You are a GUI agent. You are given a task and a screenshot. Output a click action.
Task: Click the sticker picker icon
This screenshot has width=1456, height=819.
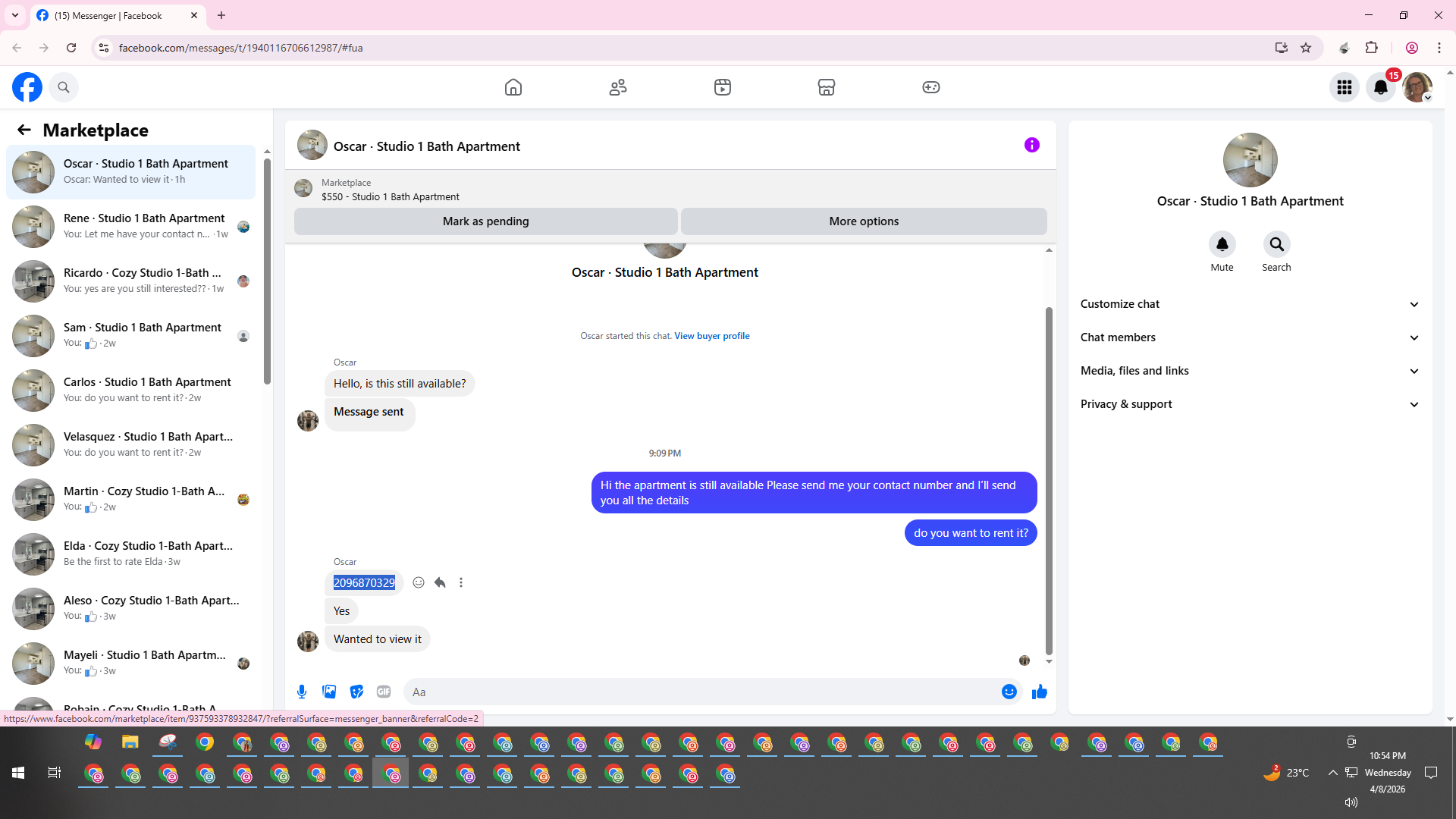click(x=356, y=692)
